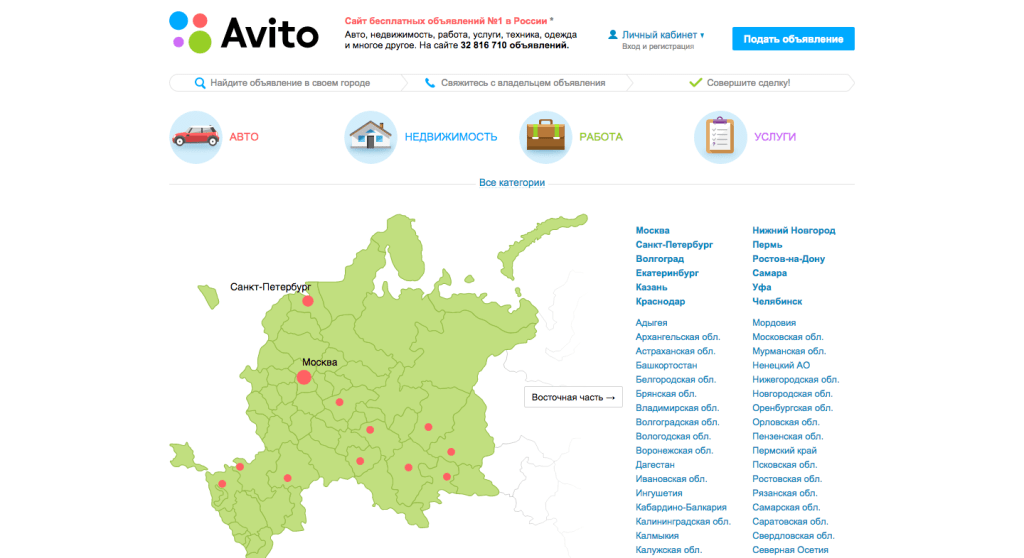
Task: Select Оренбургская обл. region
Action: point(792,408)
